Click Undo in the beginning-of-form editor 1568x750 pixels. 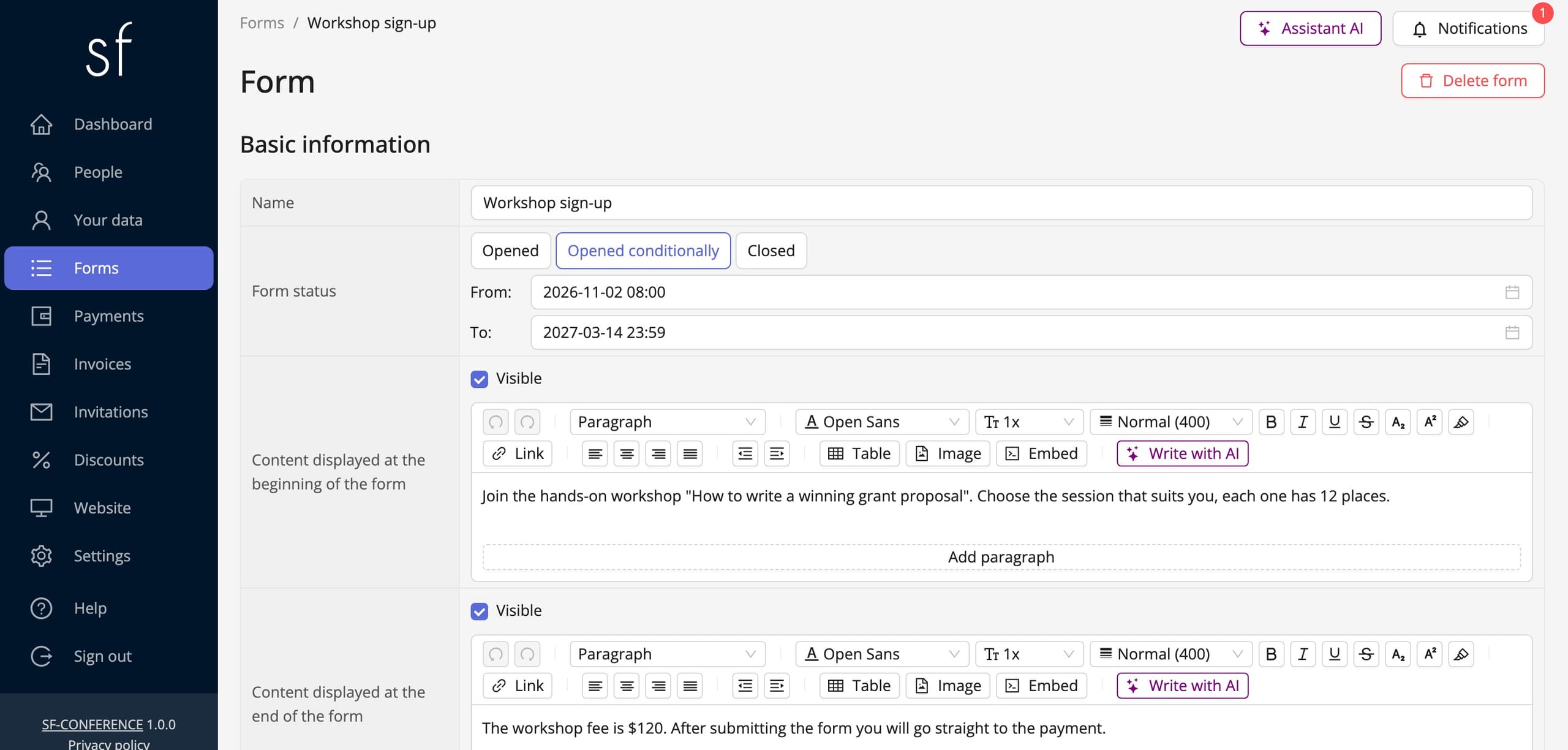[x=496, y=422]
